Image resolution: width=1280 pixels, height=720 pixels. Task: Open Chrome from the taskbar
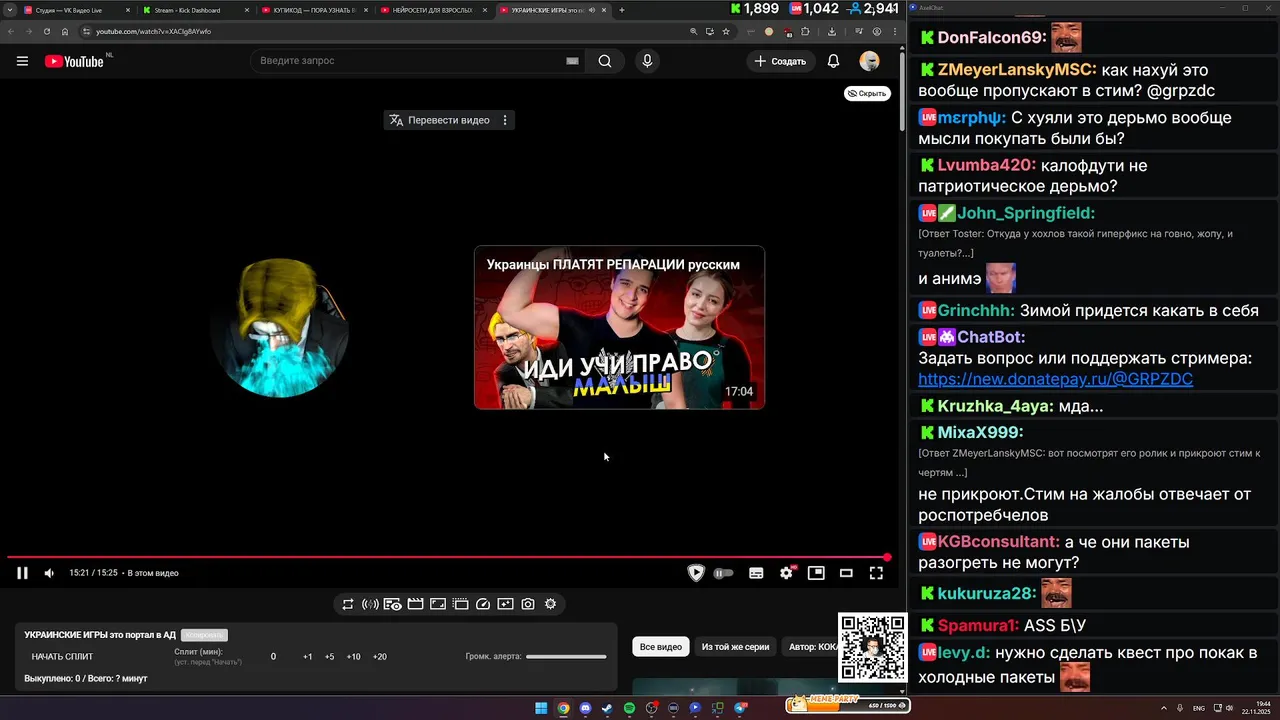563,708
